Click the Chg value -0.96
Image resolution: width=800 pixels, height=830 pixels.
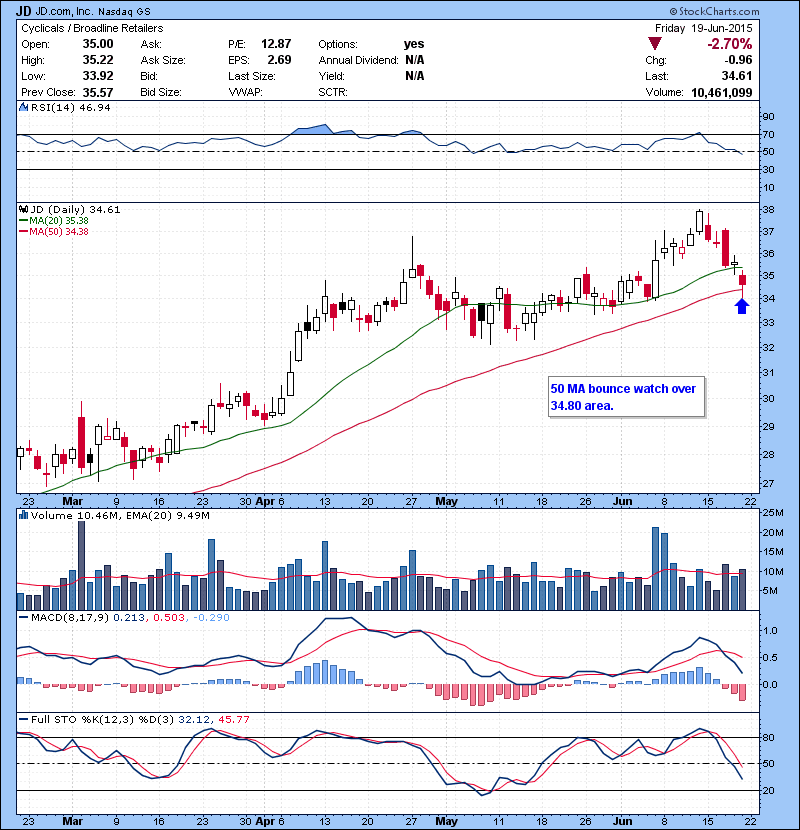(x=737, y=60)
